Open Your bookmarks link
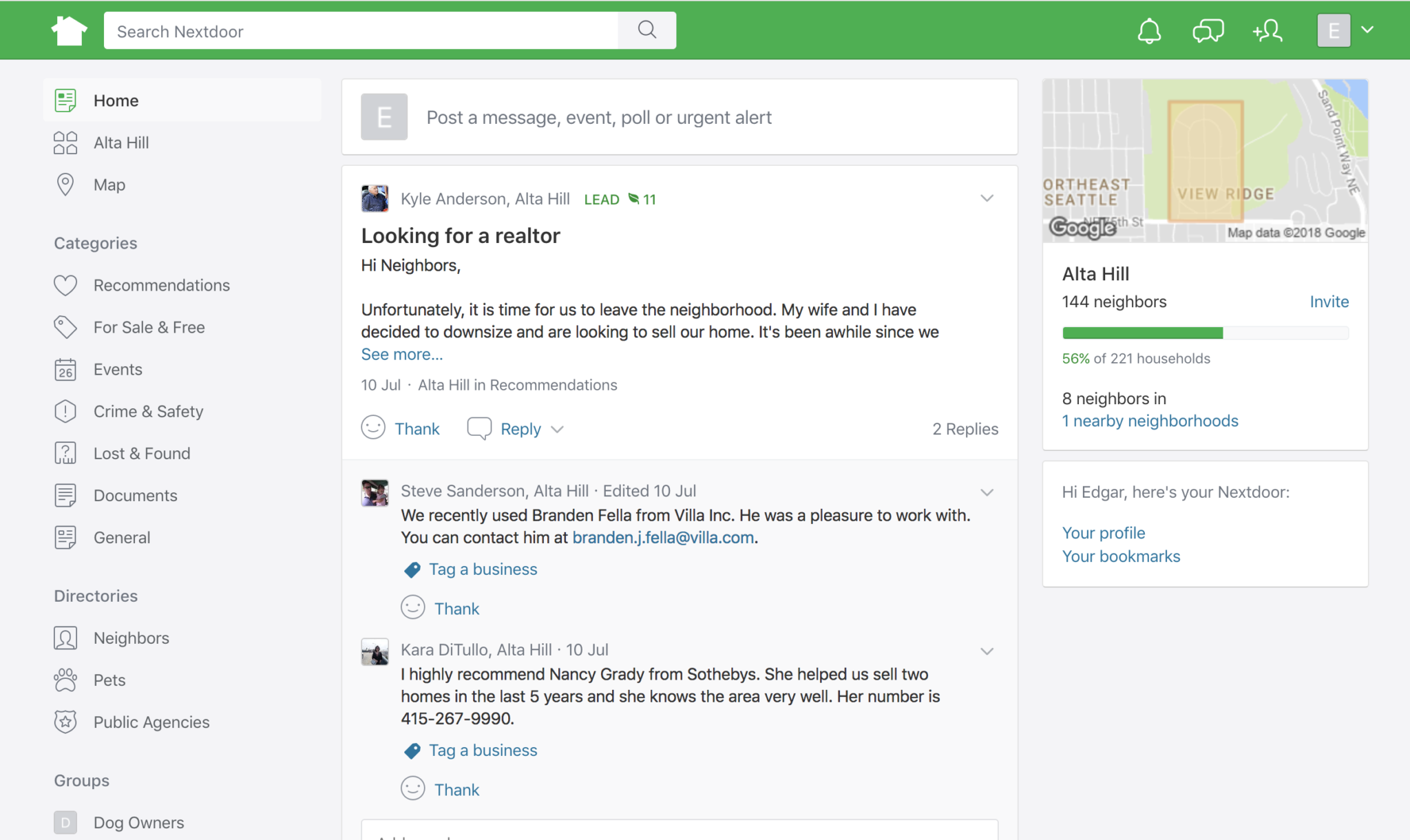Image resolution: width=1410 pixels, height=840 pixels. [x=1121, y=556]
